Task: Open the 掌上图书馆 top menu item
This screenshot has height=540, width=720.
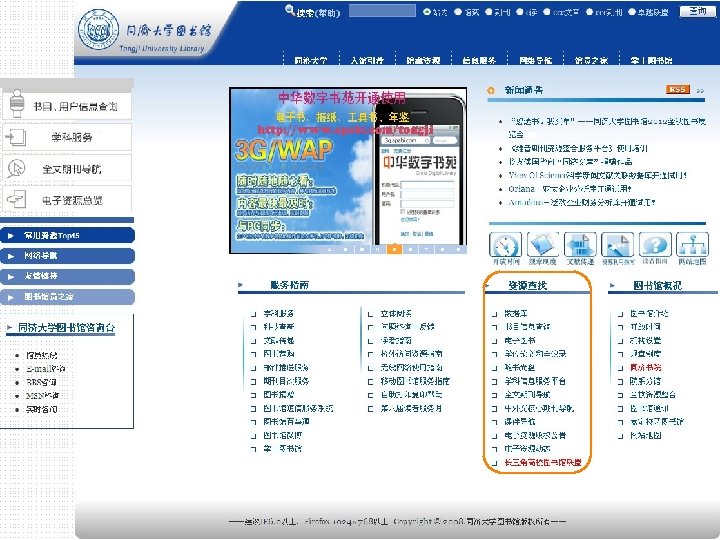Action: (x=651, y=60)
